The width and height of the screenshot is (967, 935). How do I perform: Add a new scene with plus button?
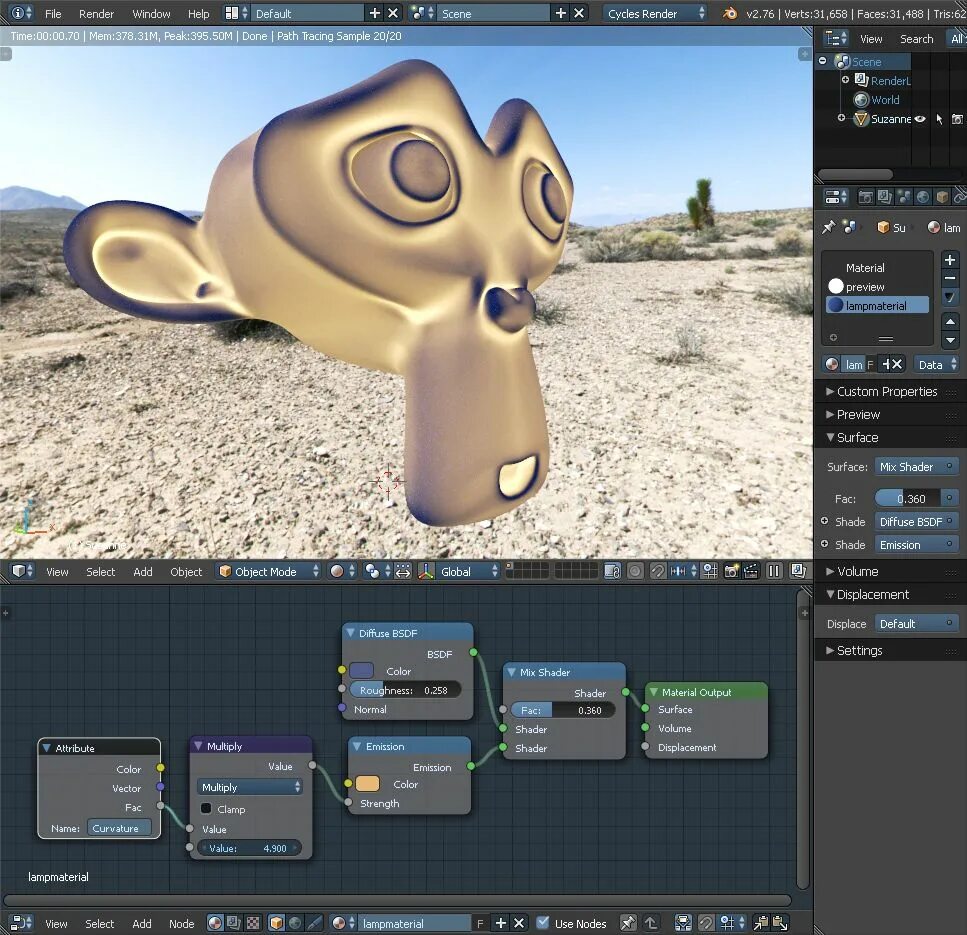561,13
